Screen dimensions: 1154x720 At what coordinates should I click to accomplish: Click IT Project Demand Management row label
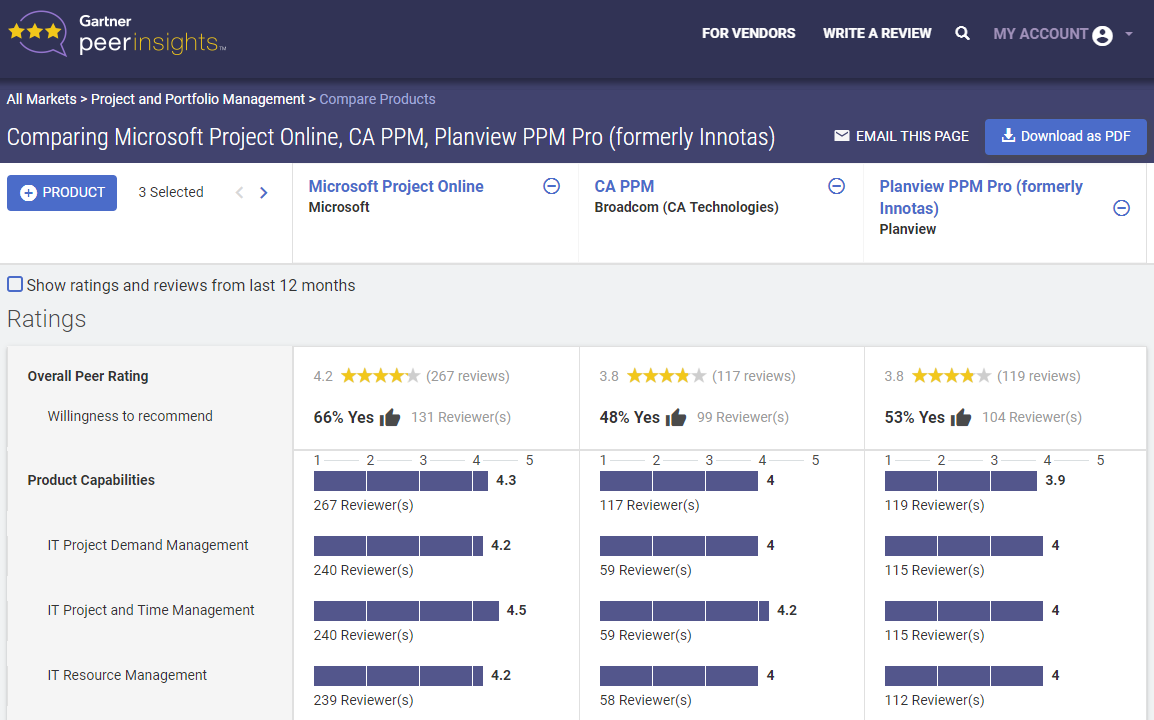148,545
